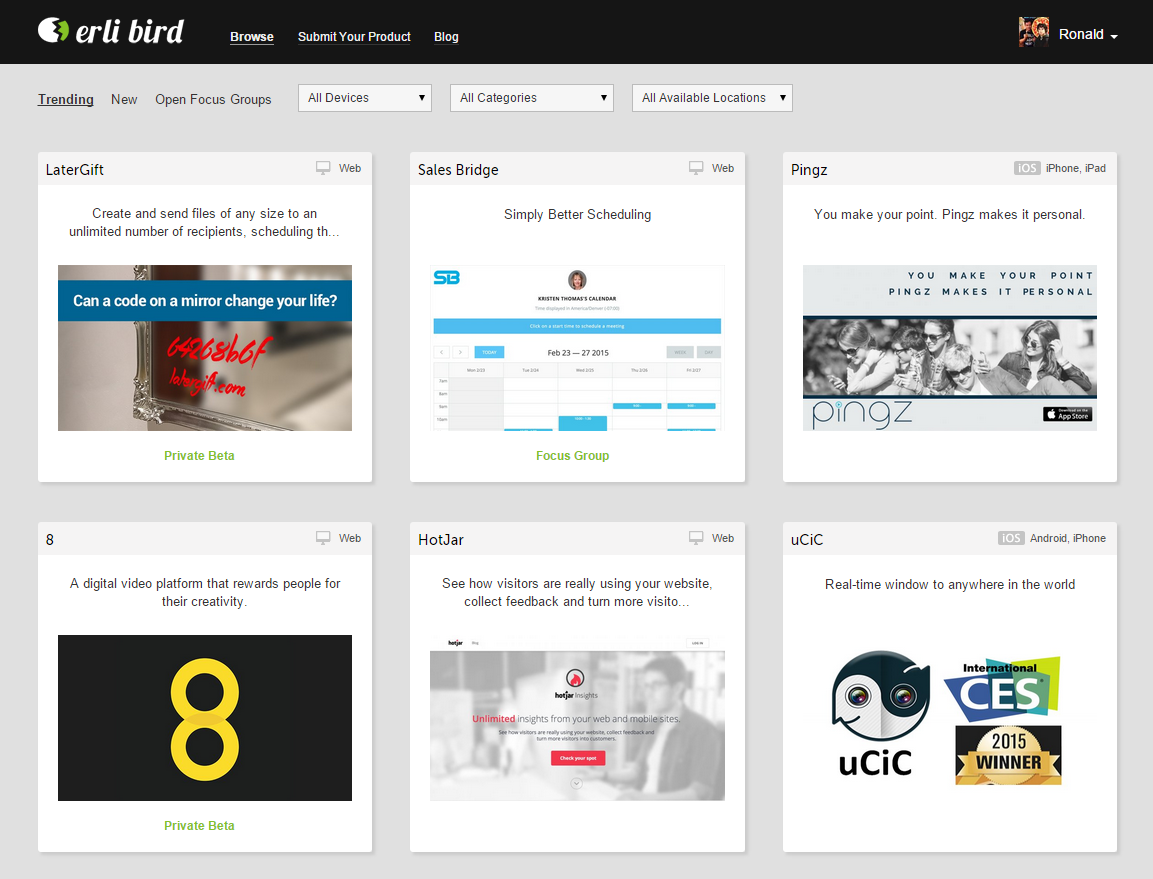The image size is (1153, 879).
Task: Open the All Available Locations dropdown
Action: (x=711, y=97)
